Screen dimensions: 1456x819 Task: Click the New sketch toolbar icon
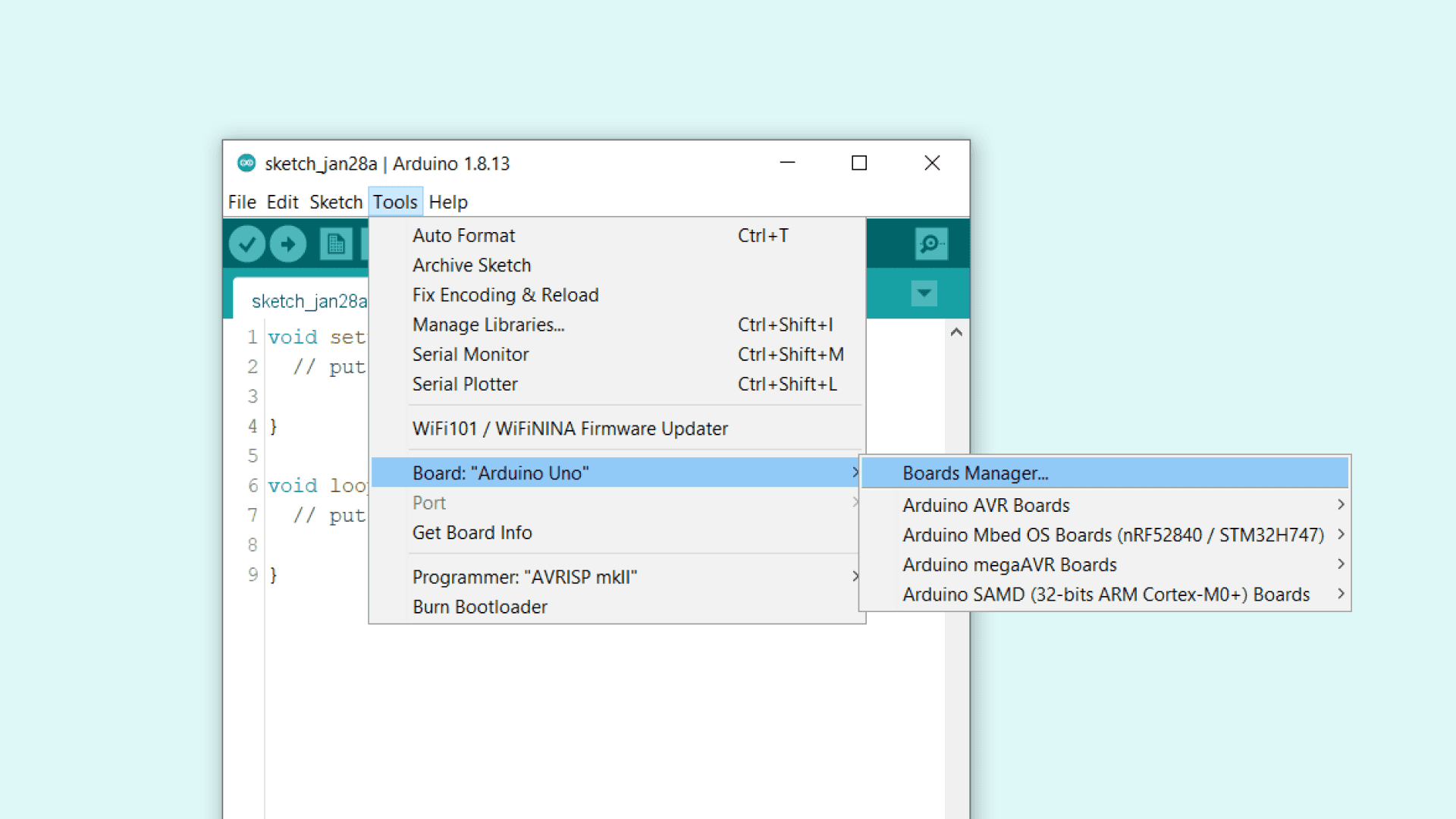[x=335, y=244]
